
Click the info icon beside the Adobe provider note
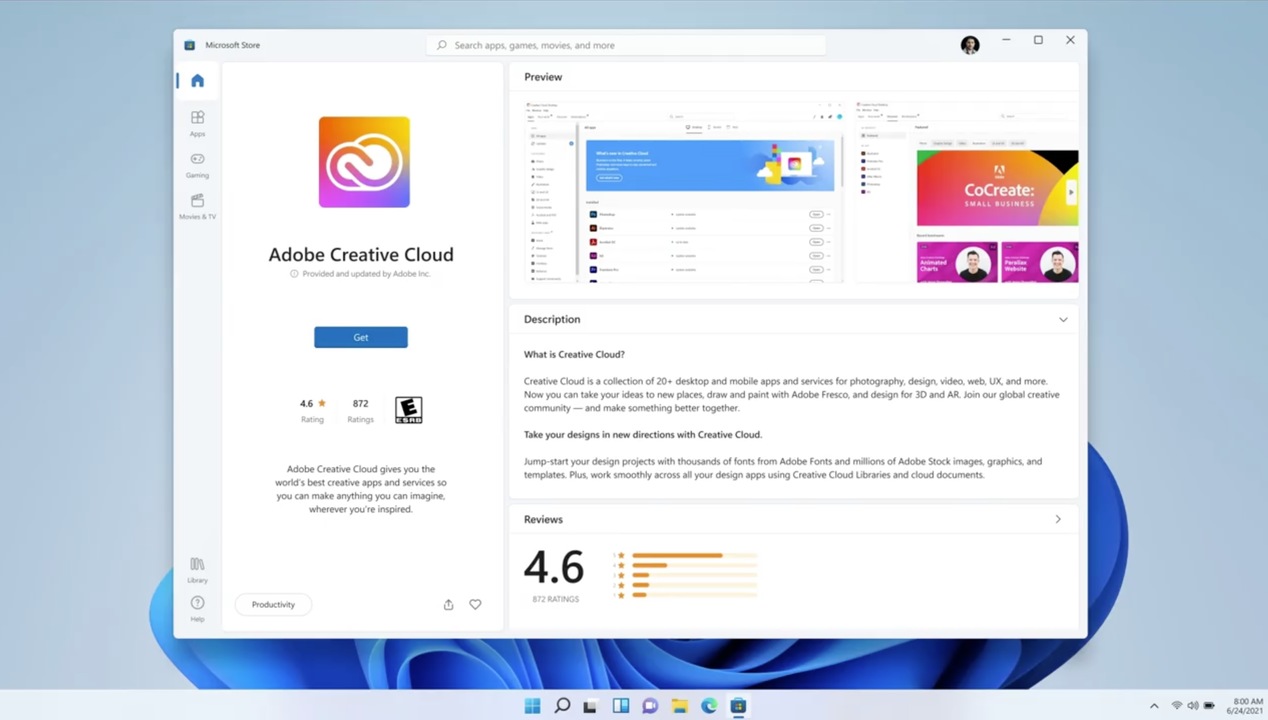pos(294,273)
